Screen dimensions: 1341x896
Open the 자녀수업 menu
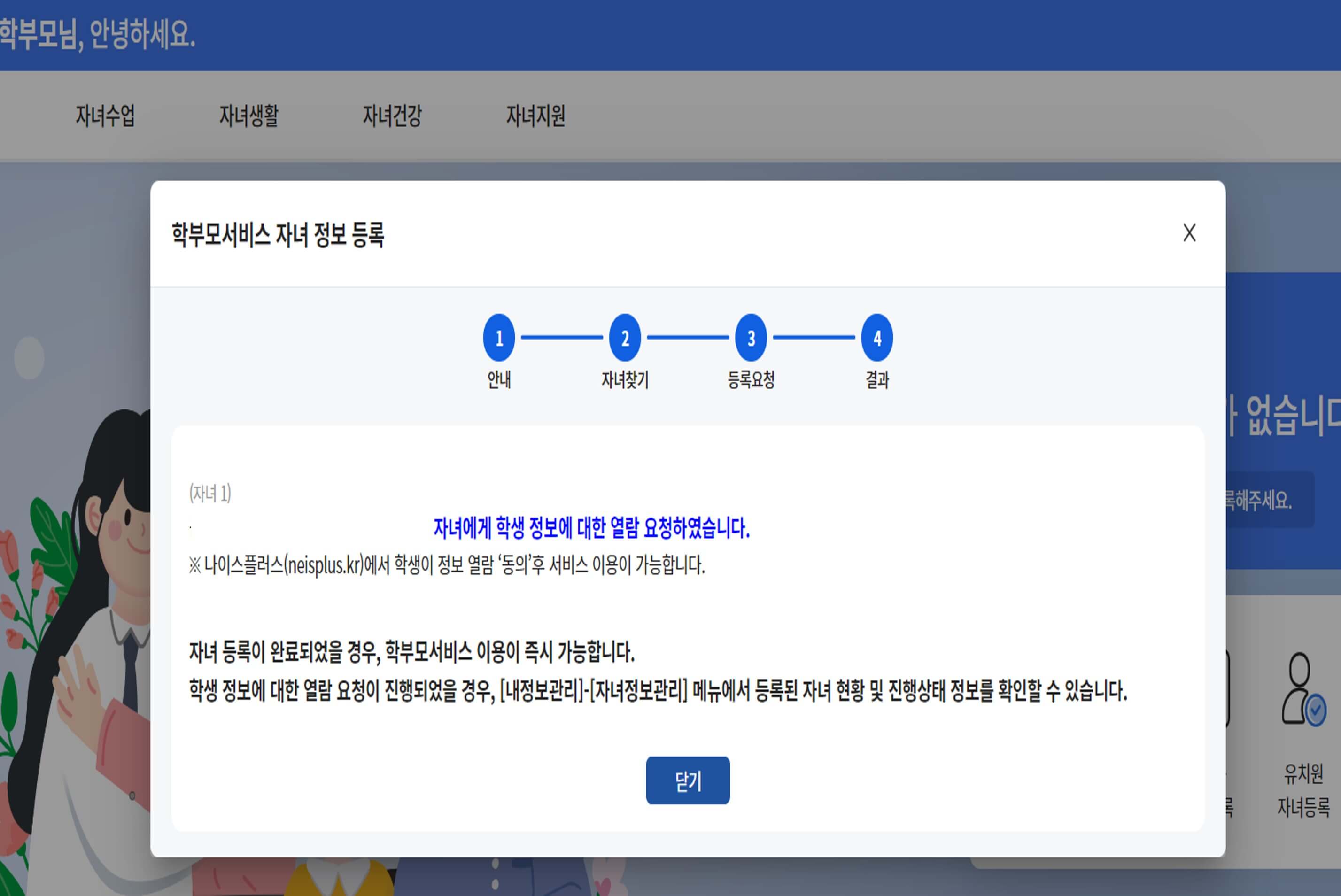point(105,116)
